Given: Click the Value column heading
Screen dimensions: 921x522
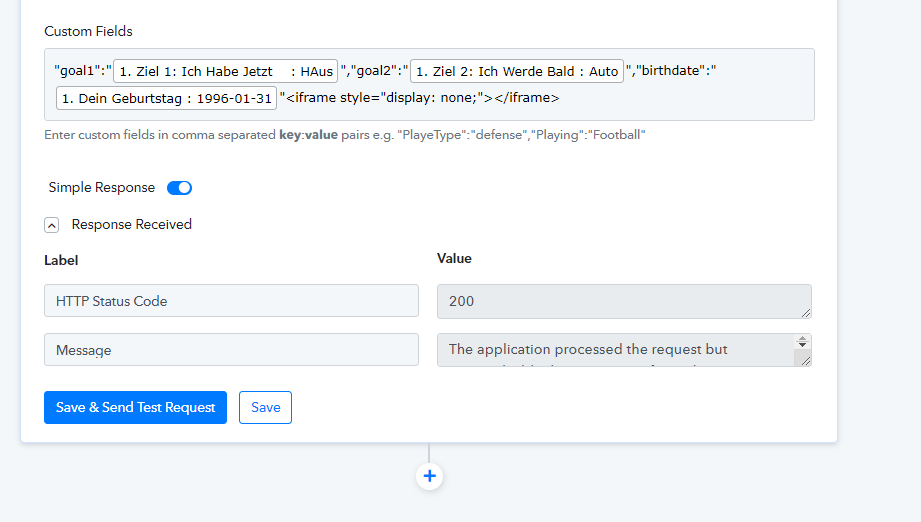Looking at the screenshot, I should 454,258.
